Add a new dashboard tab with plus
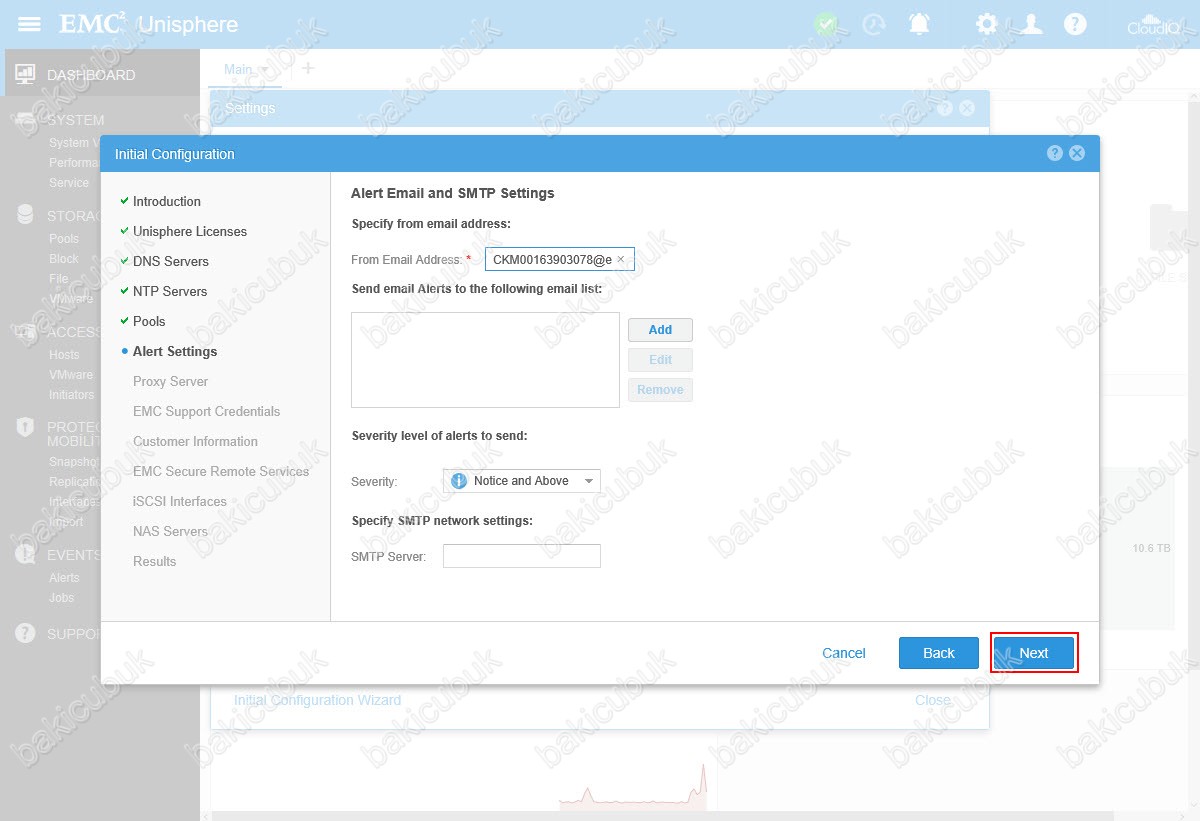Screen dimensions: 1200x821 [x=308, y=68]
